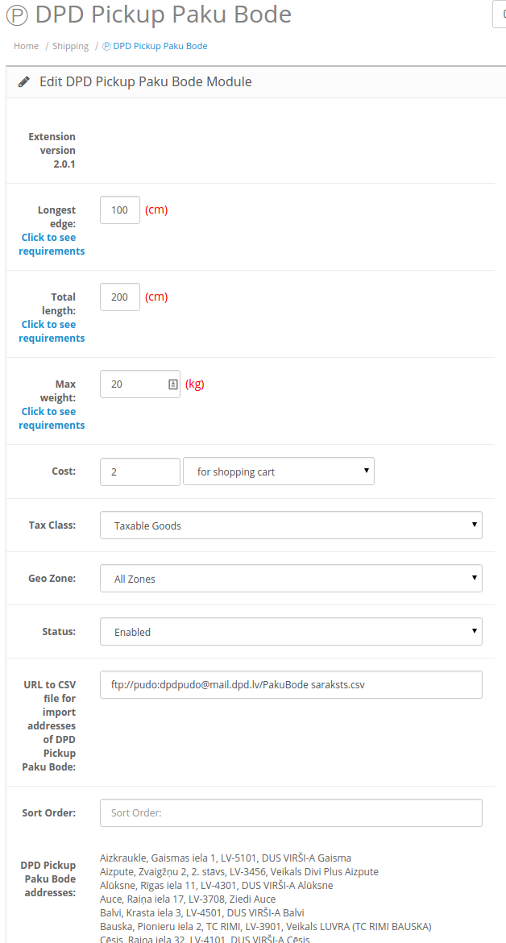This screenshot has width=506, height=943.
Task: Open the Geo Zone dropdown
Action: [x=291, y=579]
